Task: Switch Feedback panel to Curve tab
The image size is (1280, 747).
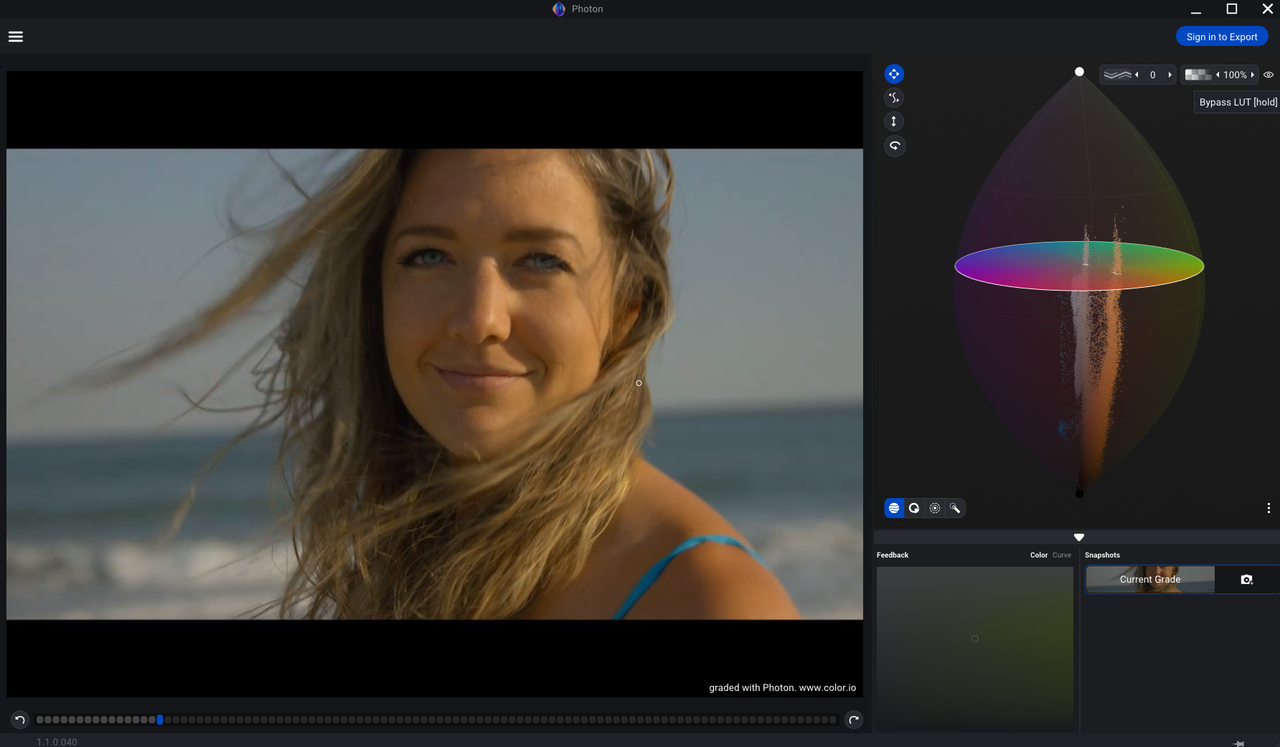Action: (x=1062, y=555)
